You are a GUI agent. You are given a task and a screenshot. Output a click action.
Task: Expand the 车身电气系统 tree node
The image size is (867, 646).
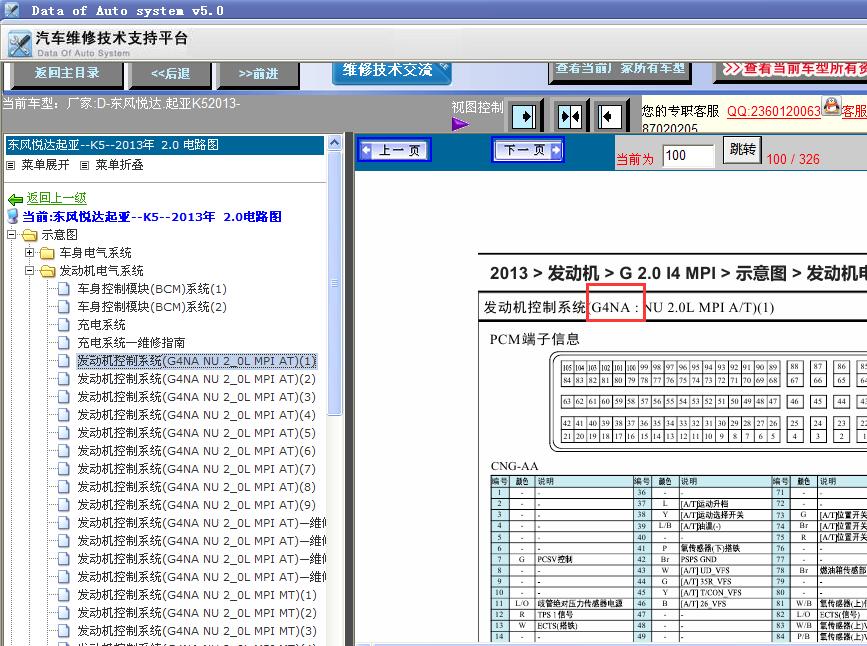pos(29,253)
